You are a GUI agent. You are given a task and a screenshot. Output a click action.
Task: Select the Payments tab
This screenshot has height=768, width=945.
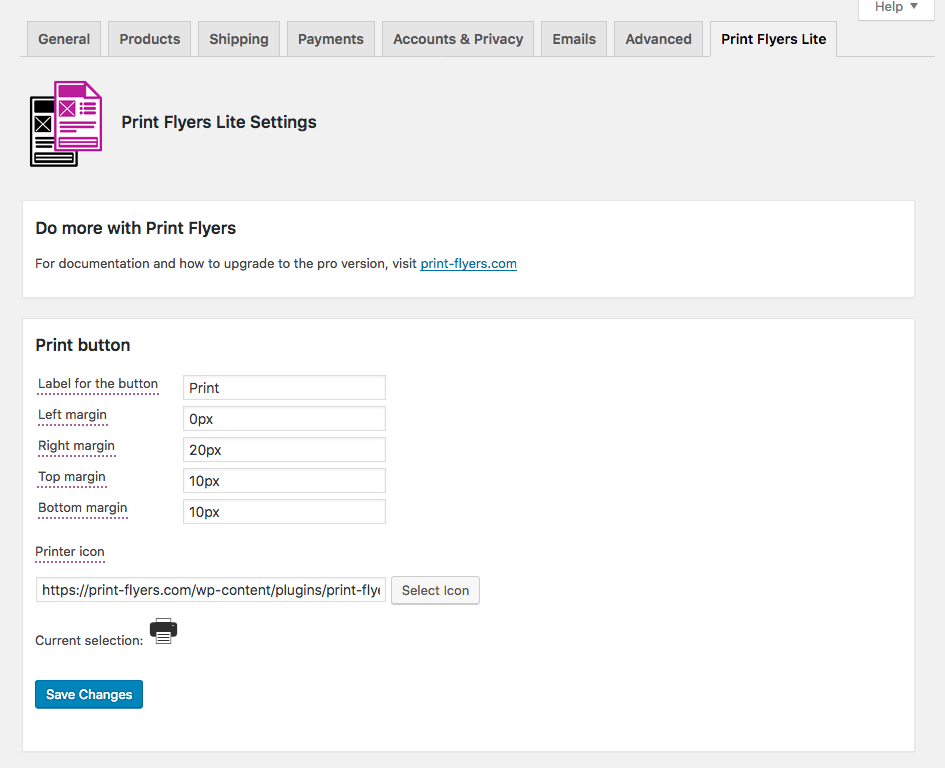tap(331, 39)
